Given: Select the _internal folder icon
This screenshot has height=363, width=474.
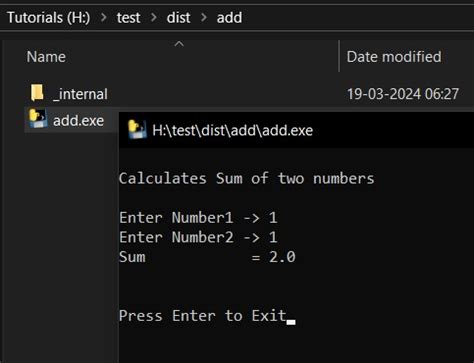Looking at the screenshot, I should click(x=37, y=92).
